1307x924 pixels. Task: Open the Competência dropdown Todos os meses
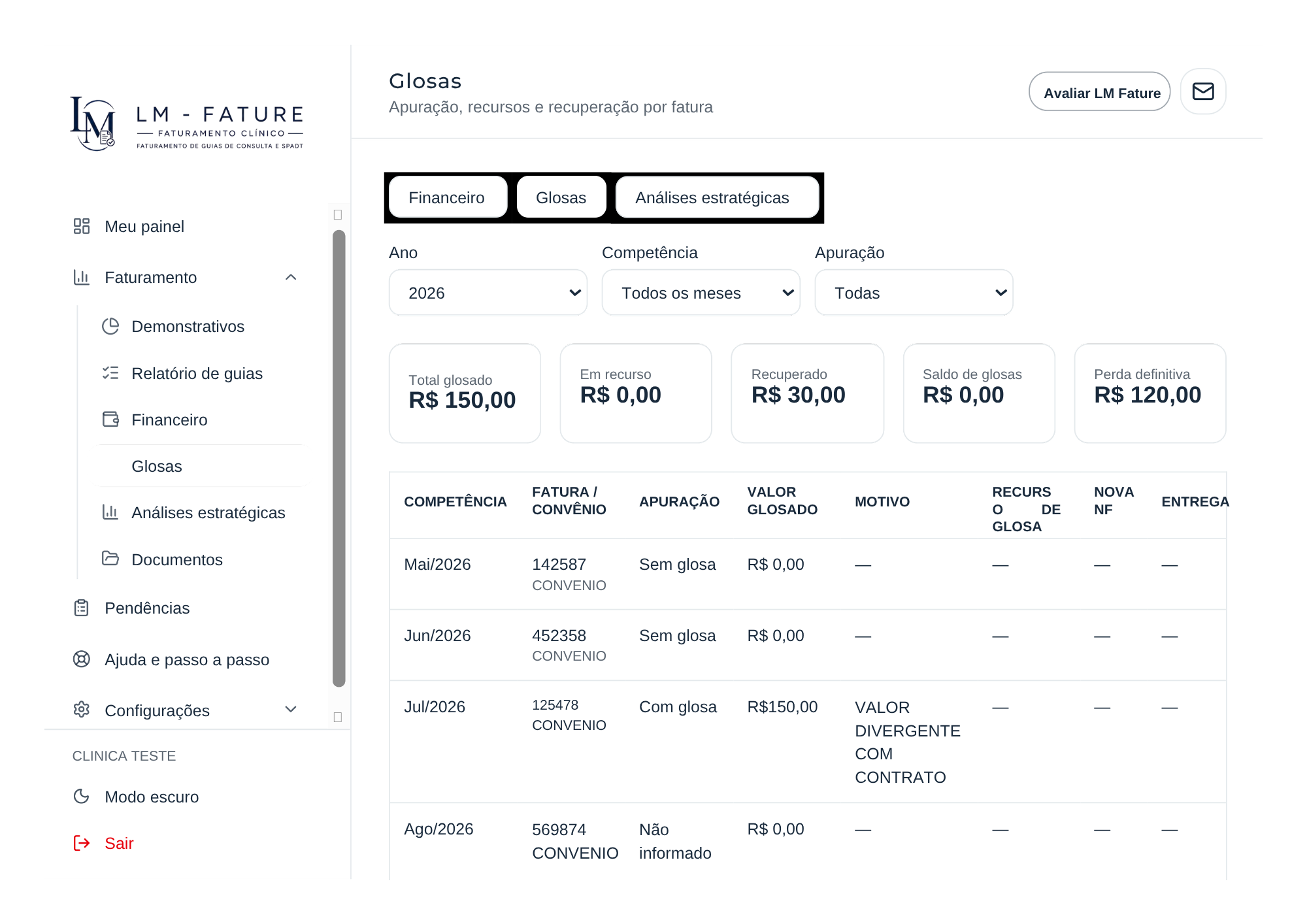(x=701, y=293)
